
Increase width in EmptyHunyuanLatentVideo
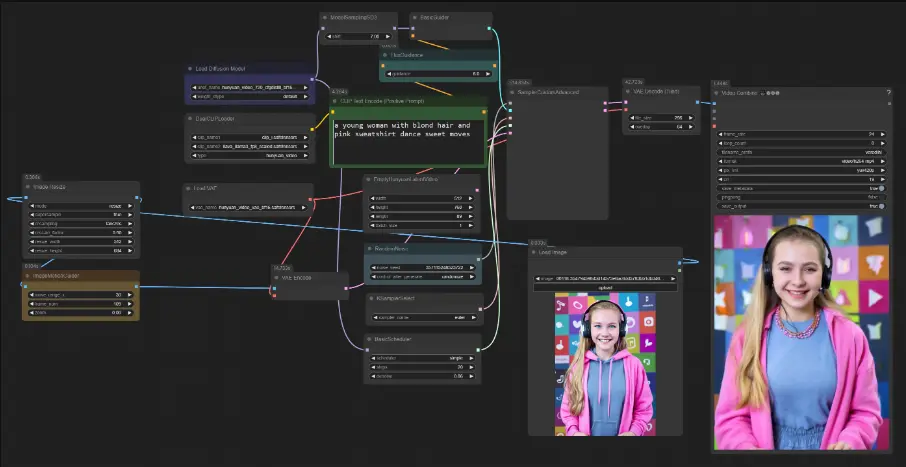(471, 198)
